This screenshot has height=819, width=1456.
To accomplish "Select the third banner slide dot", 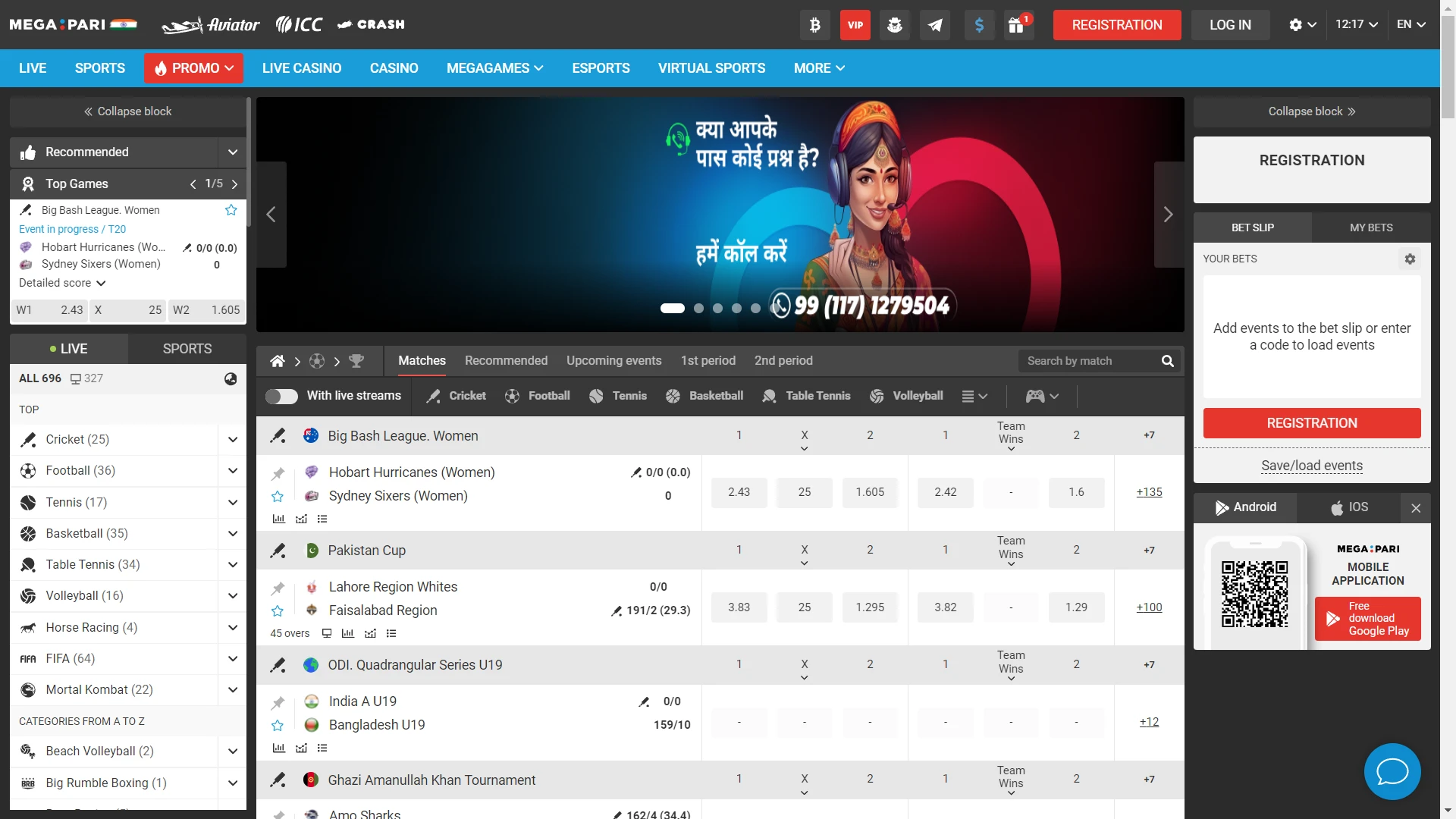I will click(717, 309).
